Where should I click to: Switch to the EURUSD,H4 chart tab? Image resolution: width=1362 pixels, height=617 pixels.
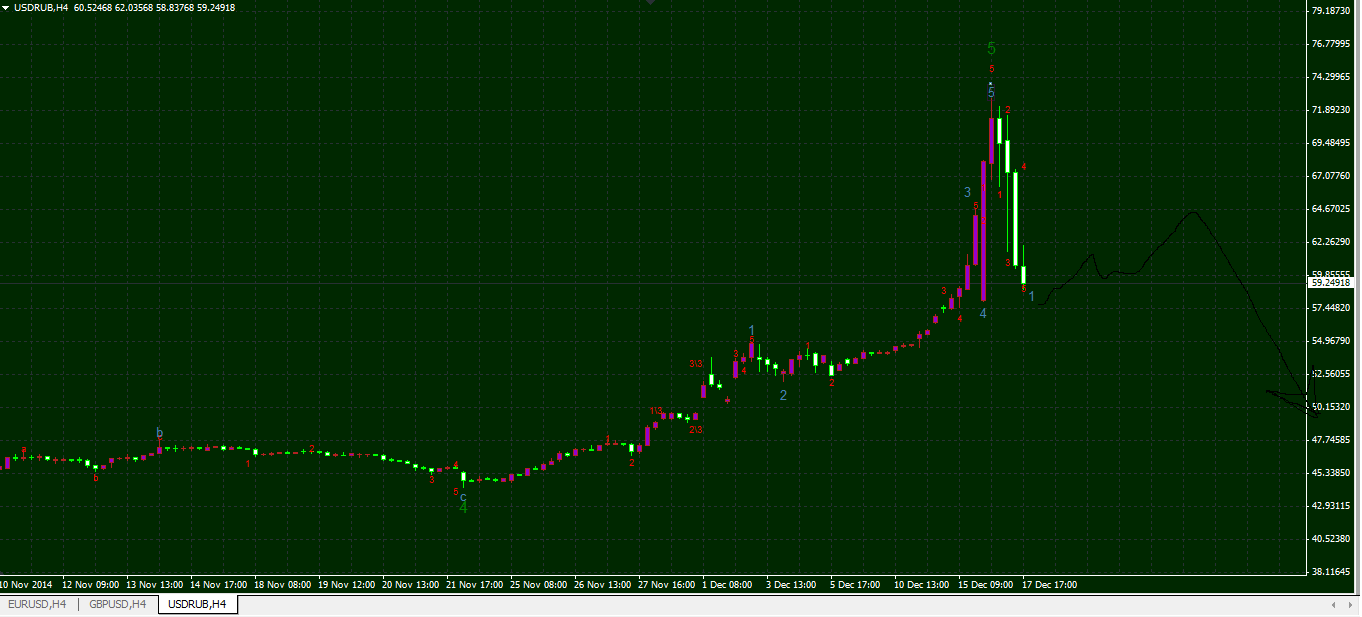[x=38, y=604]
